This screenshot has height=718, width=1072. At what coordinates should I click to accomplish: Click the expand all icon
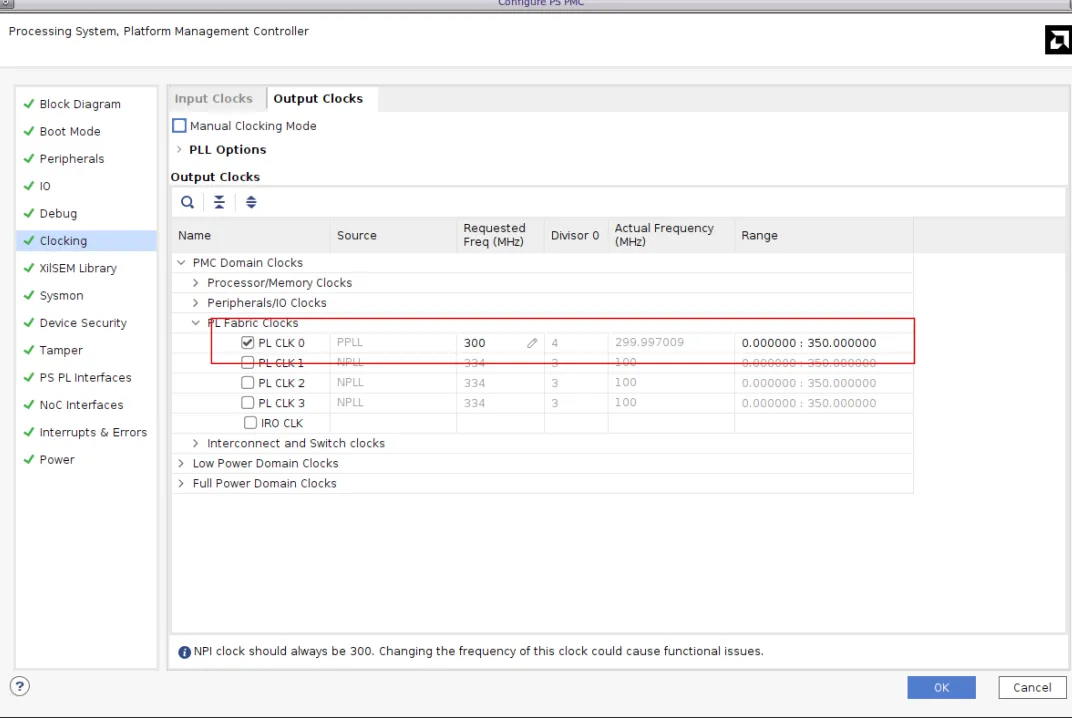(x=251, y=202)
